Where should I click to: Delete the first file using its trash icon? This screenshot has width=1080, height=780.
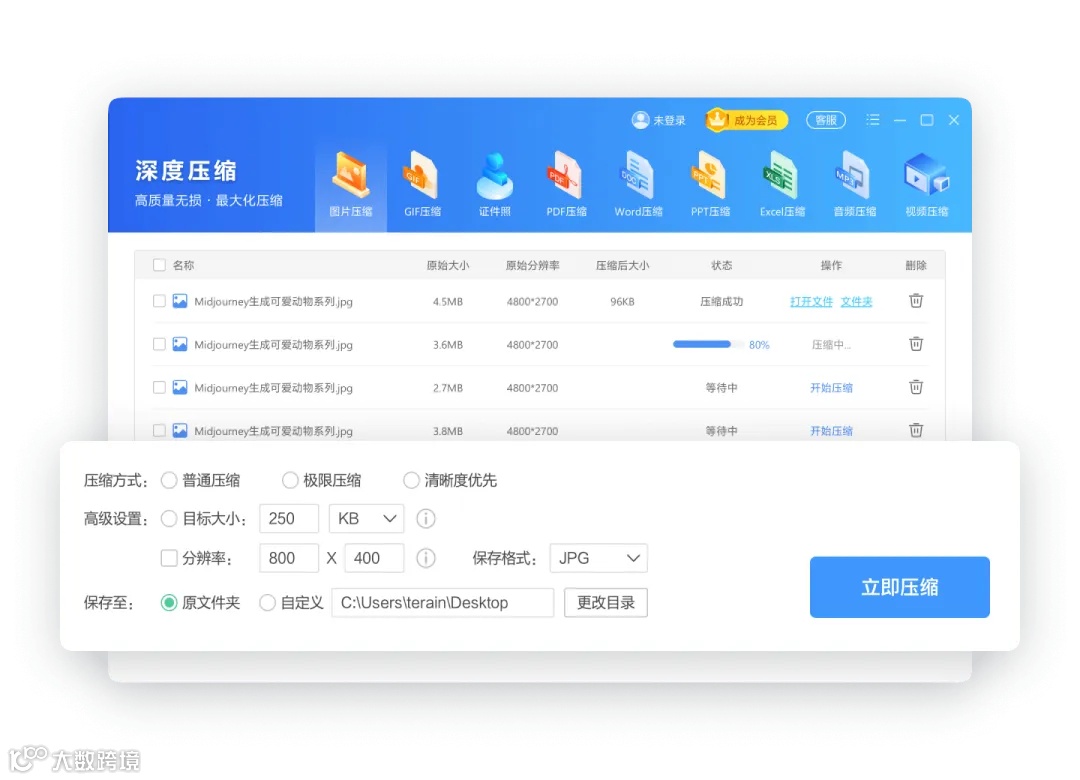(x=916, y=300)
